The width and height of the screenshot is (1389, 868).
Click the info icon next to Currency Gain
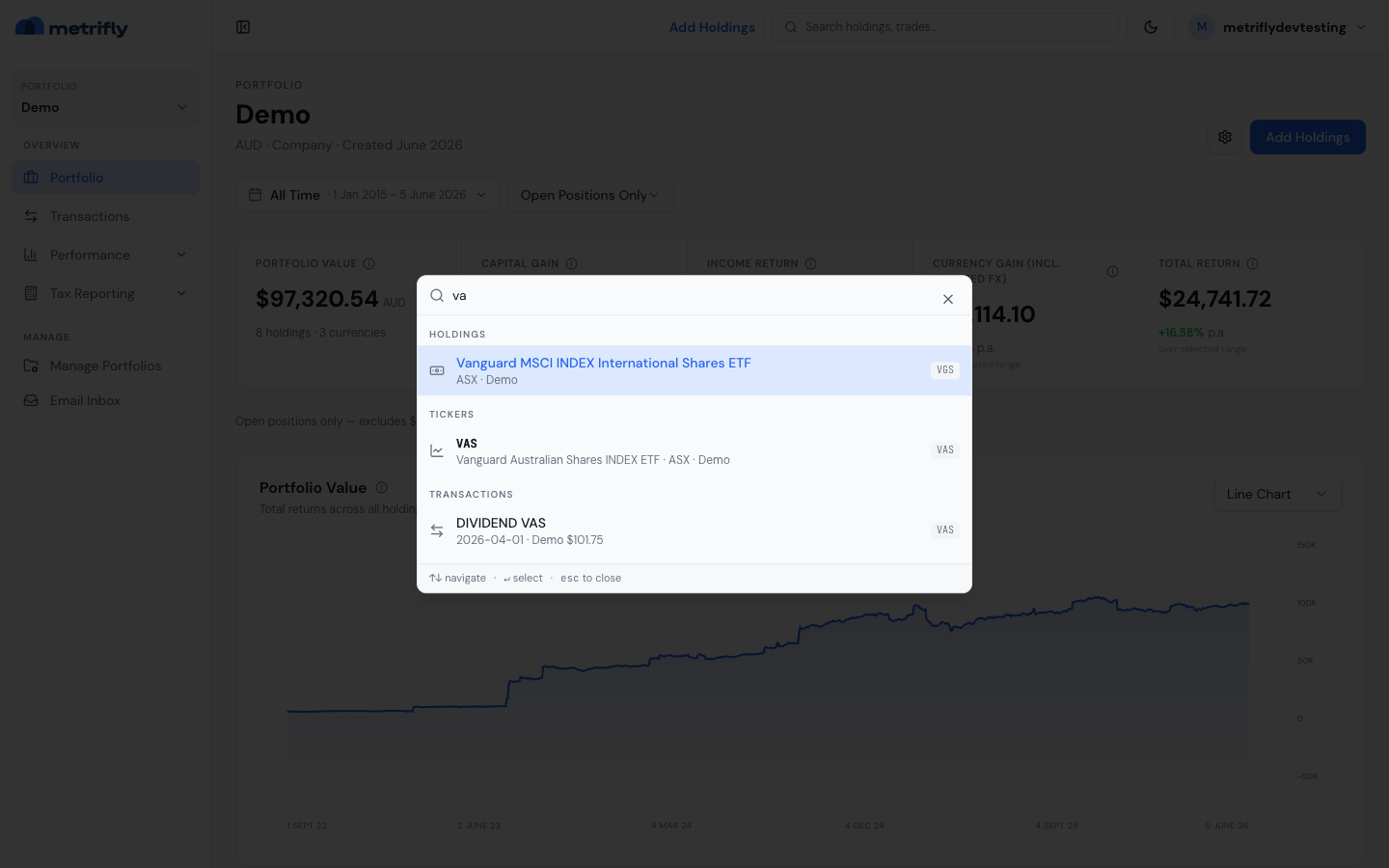[1112, 271]
